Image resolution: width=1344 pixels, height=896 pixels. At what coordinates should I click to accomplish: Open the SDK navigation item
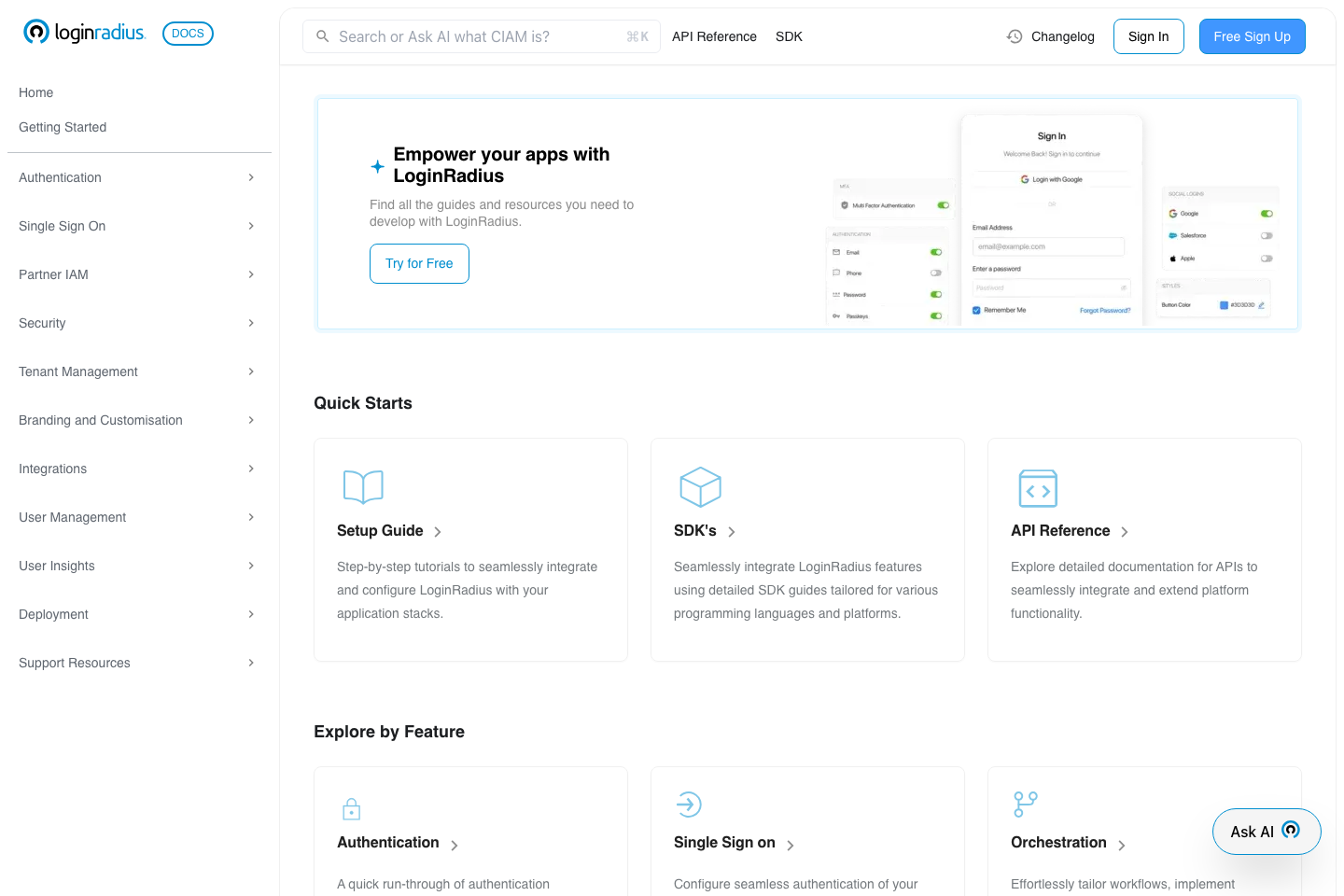pyautogui.click(x=789, y=36)
